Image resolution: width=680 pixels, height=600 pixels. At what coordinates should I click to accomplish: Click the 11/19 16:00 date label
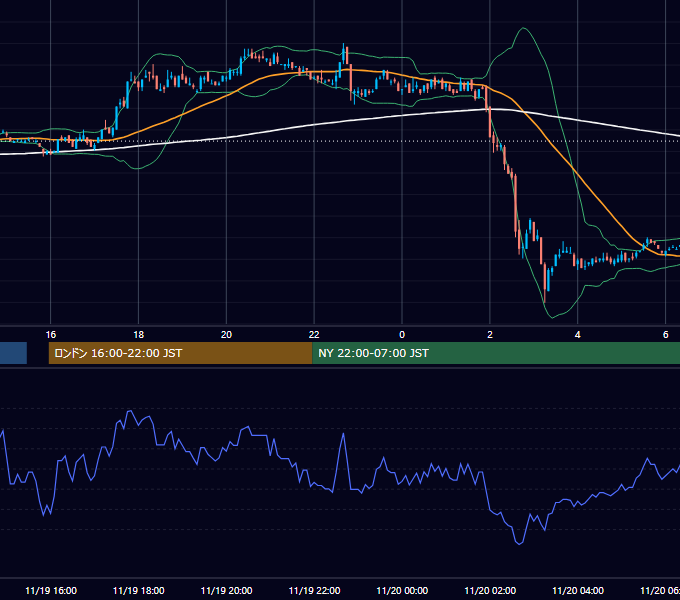[51, 590]
